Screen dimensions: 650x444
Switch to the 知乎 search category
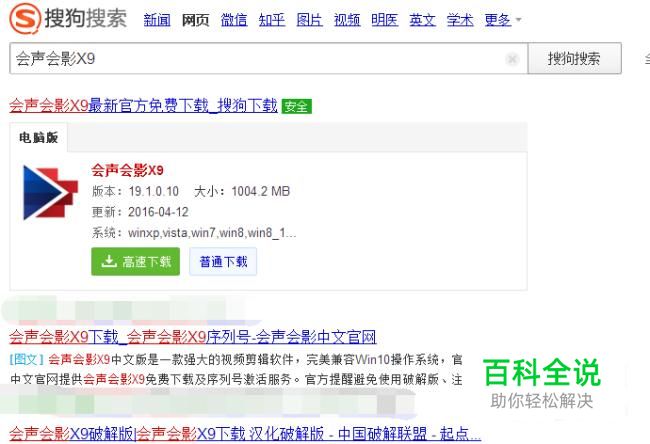(x=272, y=19)
